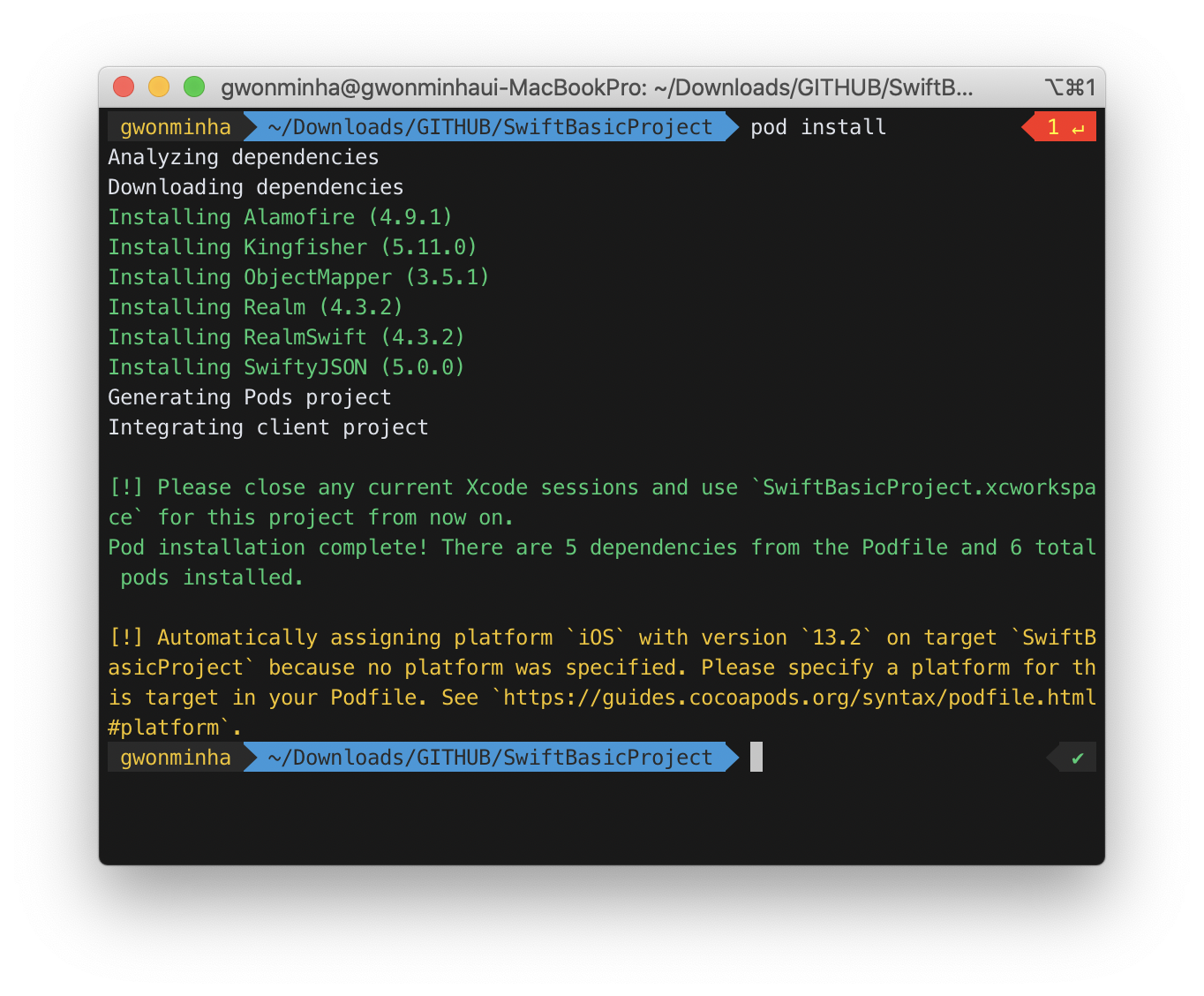Click the guides.cocoapods.org podfile URL
The width and height of the screenshot is (1204, 996).
800,698
